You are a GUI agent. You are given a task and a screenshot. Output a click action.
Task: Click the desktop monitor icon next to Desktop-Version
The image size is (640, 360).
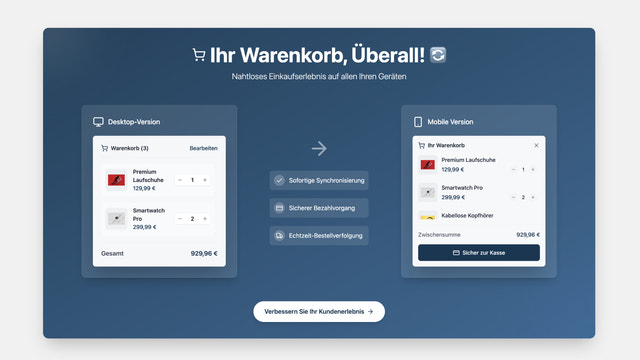point(98,122)
